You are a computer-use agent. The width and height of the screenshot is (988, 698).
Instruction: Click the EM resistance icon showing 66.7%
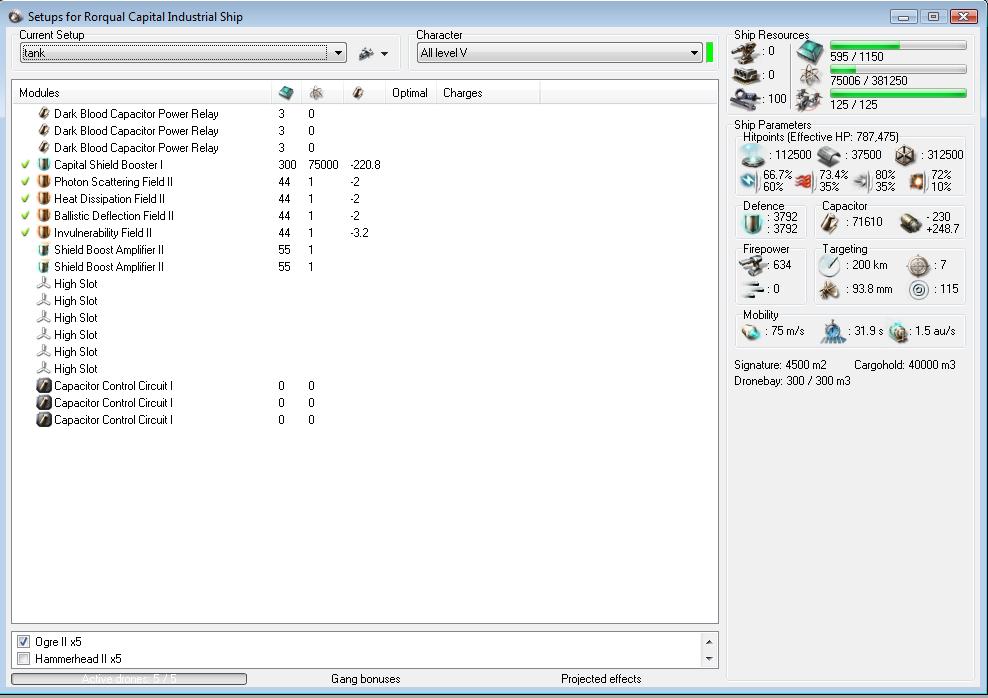point(749,181)
